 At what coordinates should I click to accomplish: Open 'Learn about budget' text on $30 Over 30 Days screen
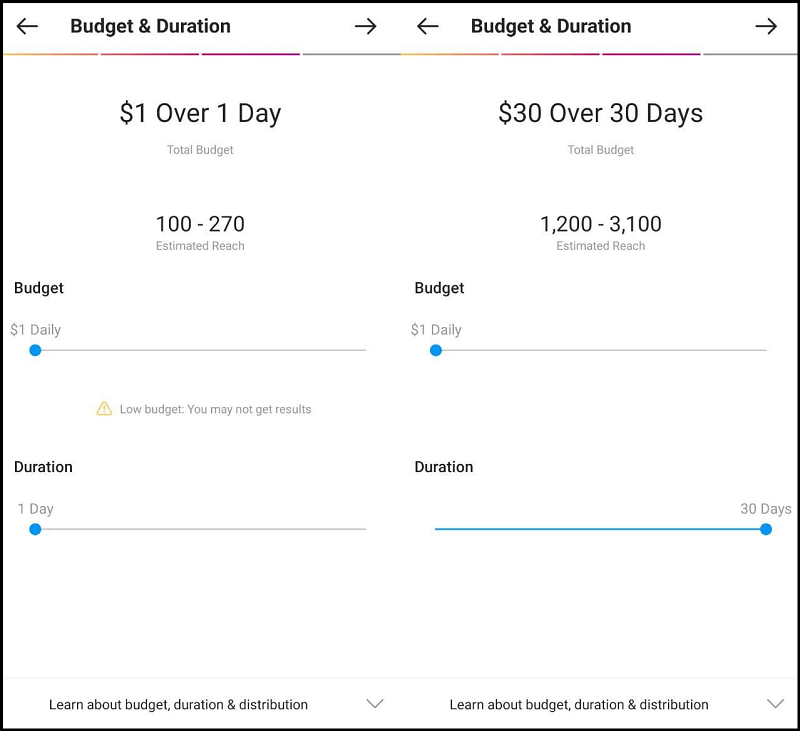[579, 704]
